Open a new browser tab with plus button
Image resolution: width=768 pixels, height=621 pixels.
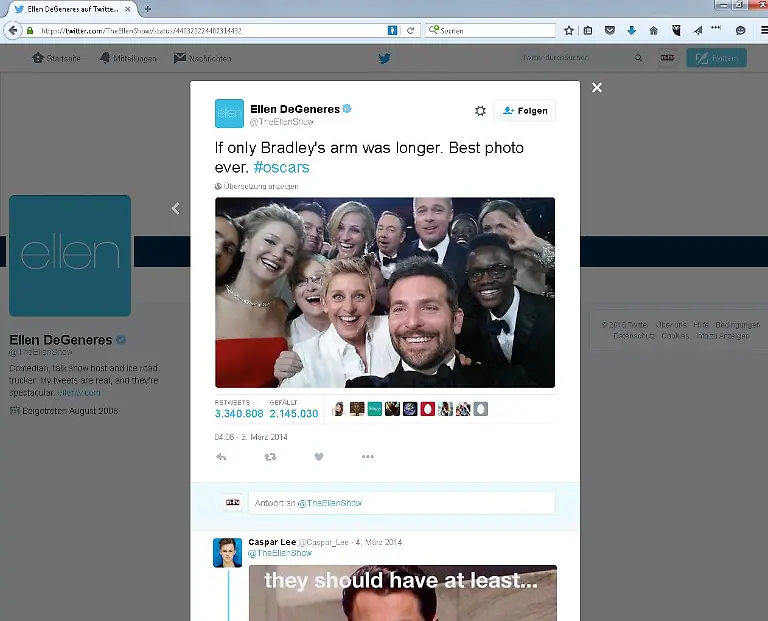point(148,9)
